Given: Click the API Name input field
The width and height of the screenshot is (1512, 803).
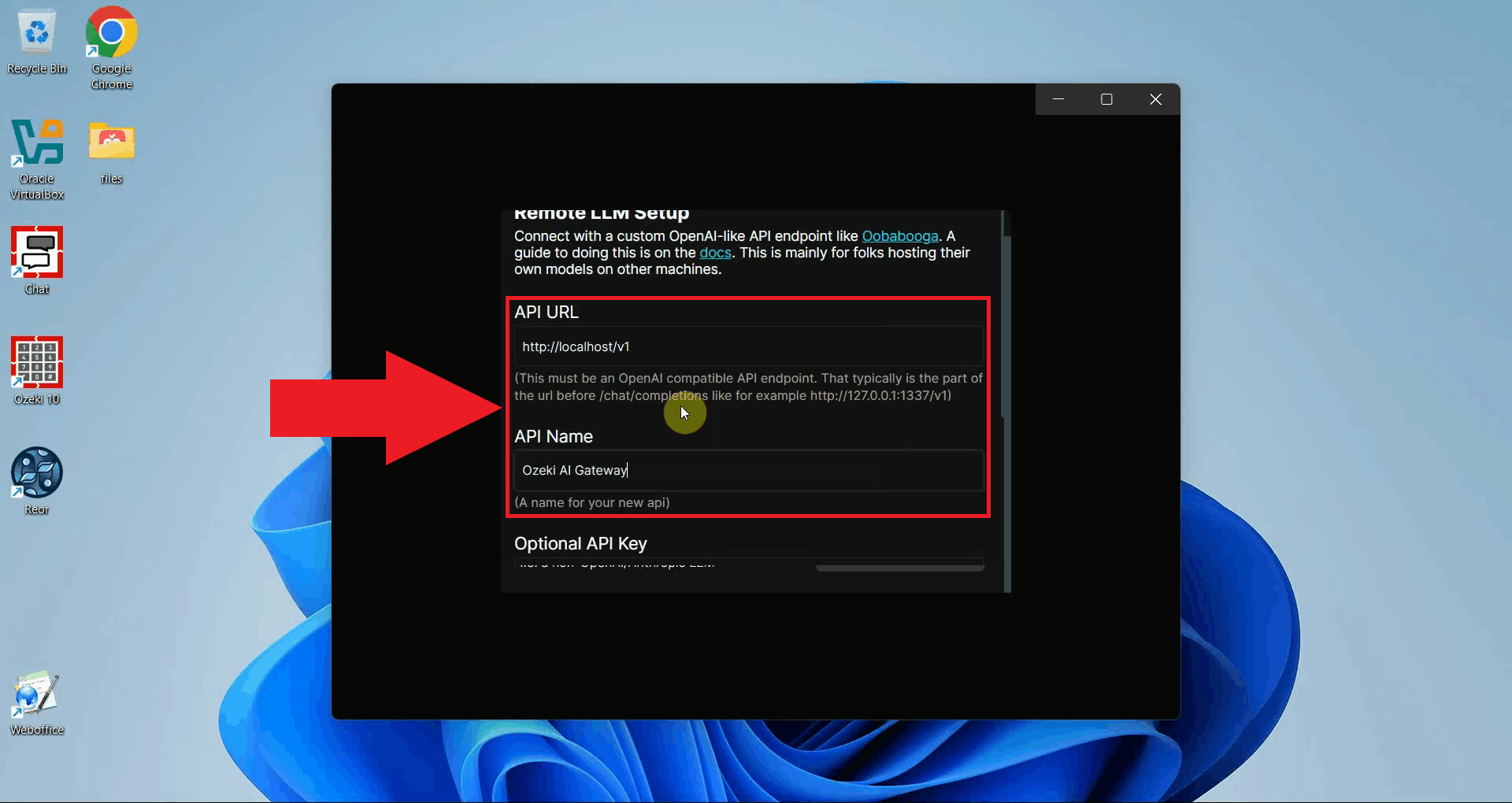Looking at the screenshot, I should (748, 470).
